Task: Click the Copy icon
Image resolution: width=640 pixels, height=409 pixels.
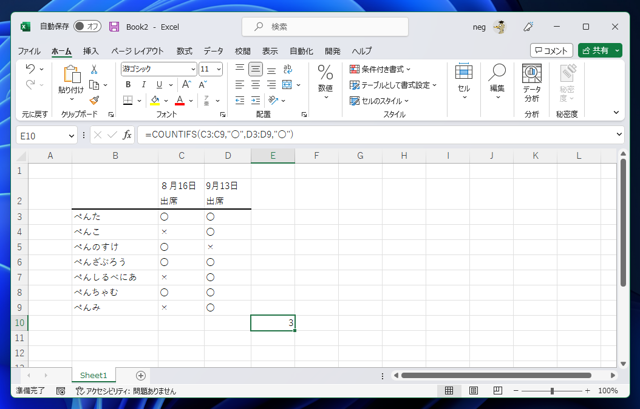Action: click(x=94, y=85)
